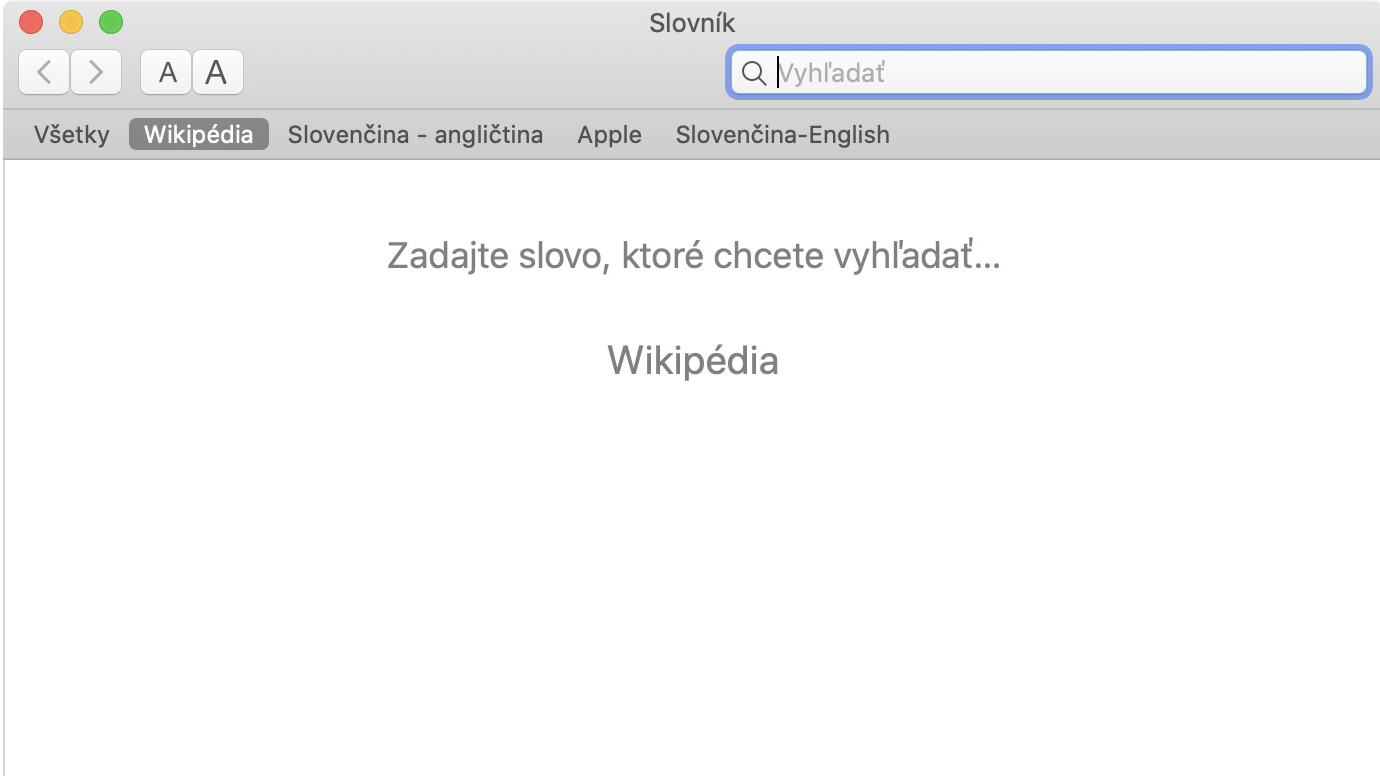Increase text size with the large A button
1380x776 pixels.
[217, 72]
